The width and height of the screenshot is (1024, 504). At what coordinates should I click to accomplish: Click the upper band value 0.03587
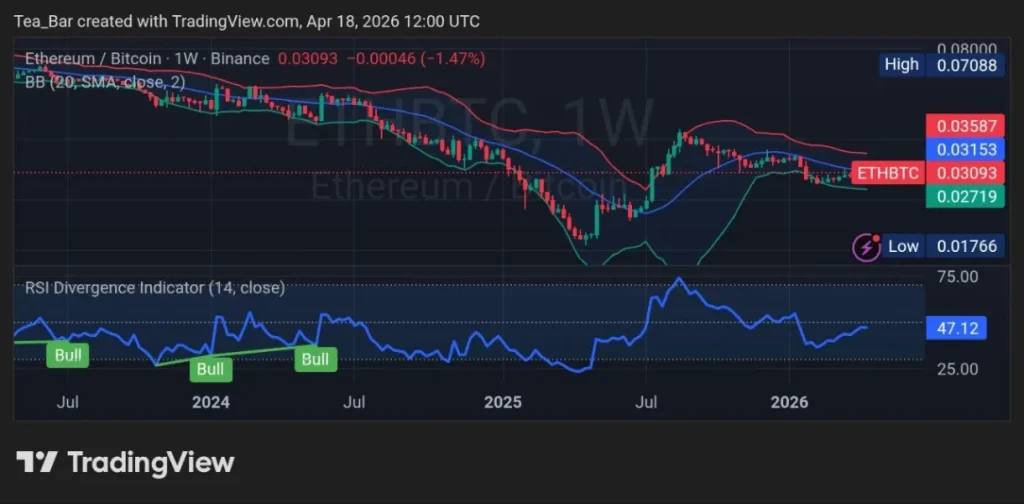[x=961, y=126]
